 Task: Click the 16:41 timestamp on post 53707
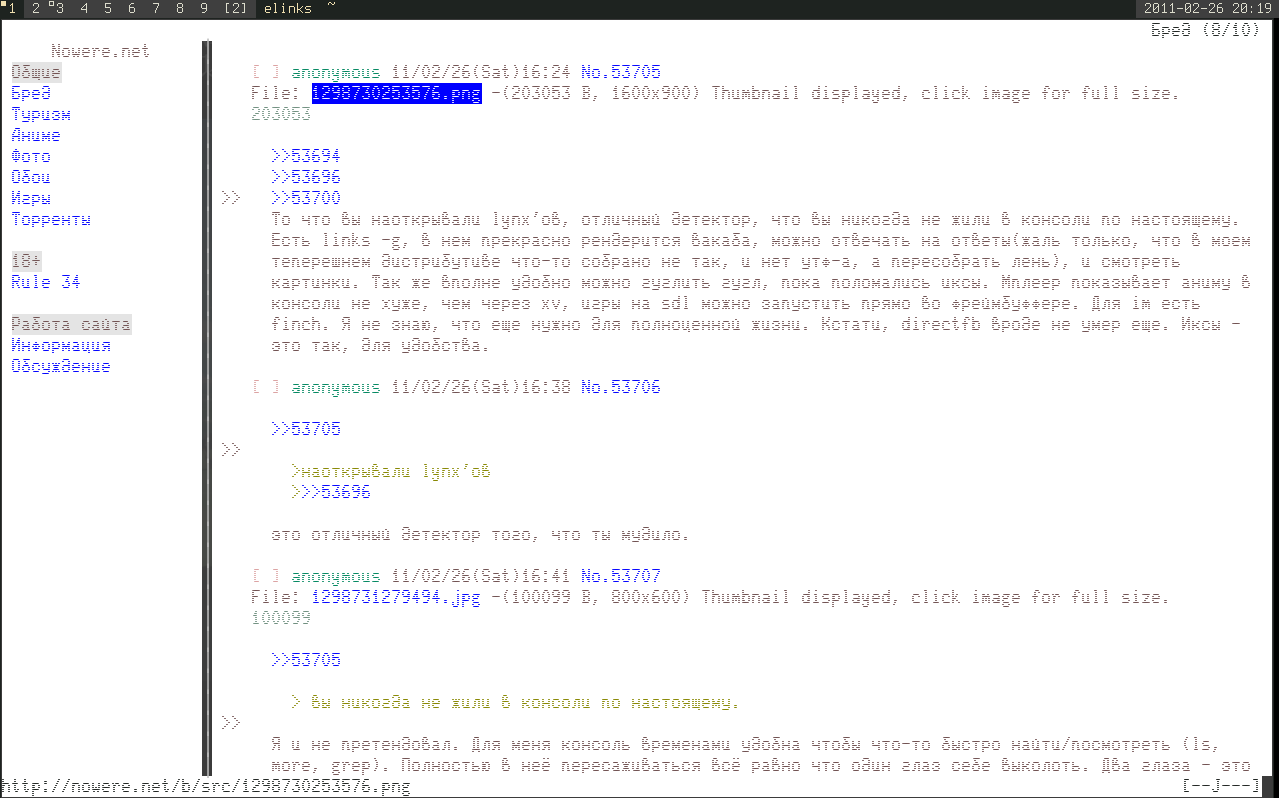(546, 576)
